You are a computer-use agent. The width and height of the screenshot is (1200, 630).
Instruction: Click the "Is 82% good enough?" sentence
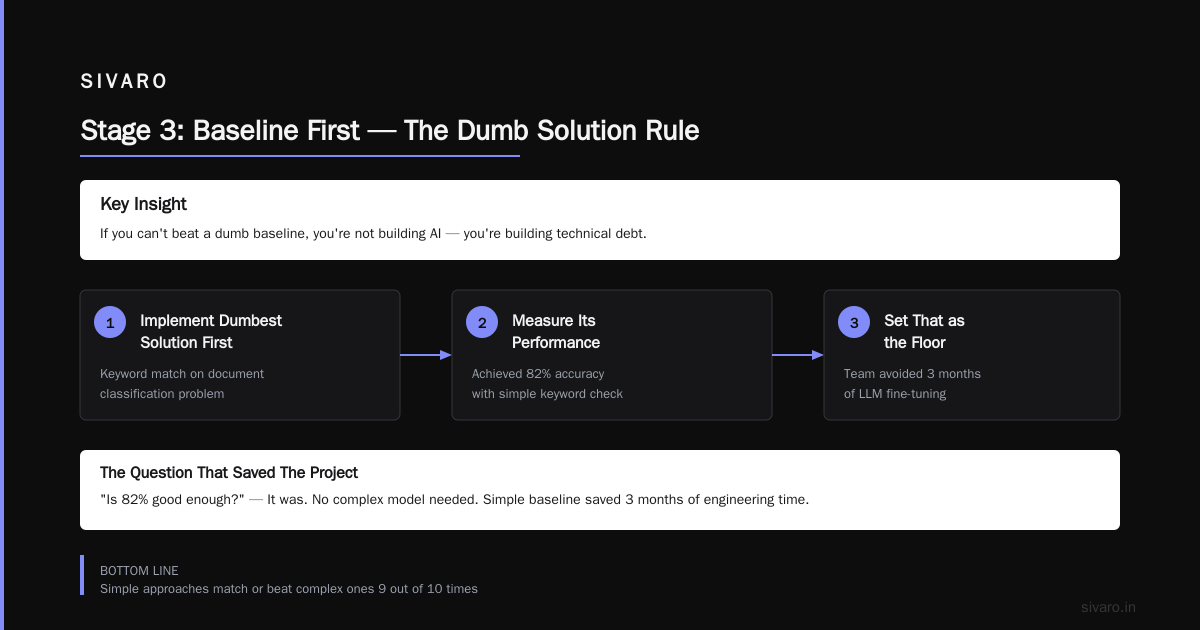(454, 500)
